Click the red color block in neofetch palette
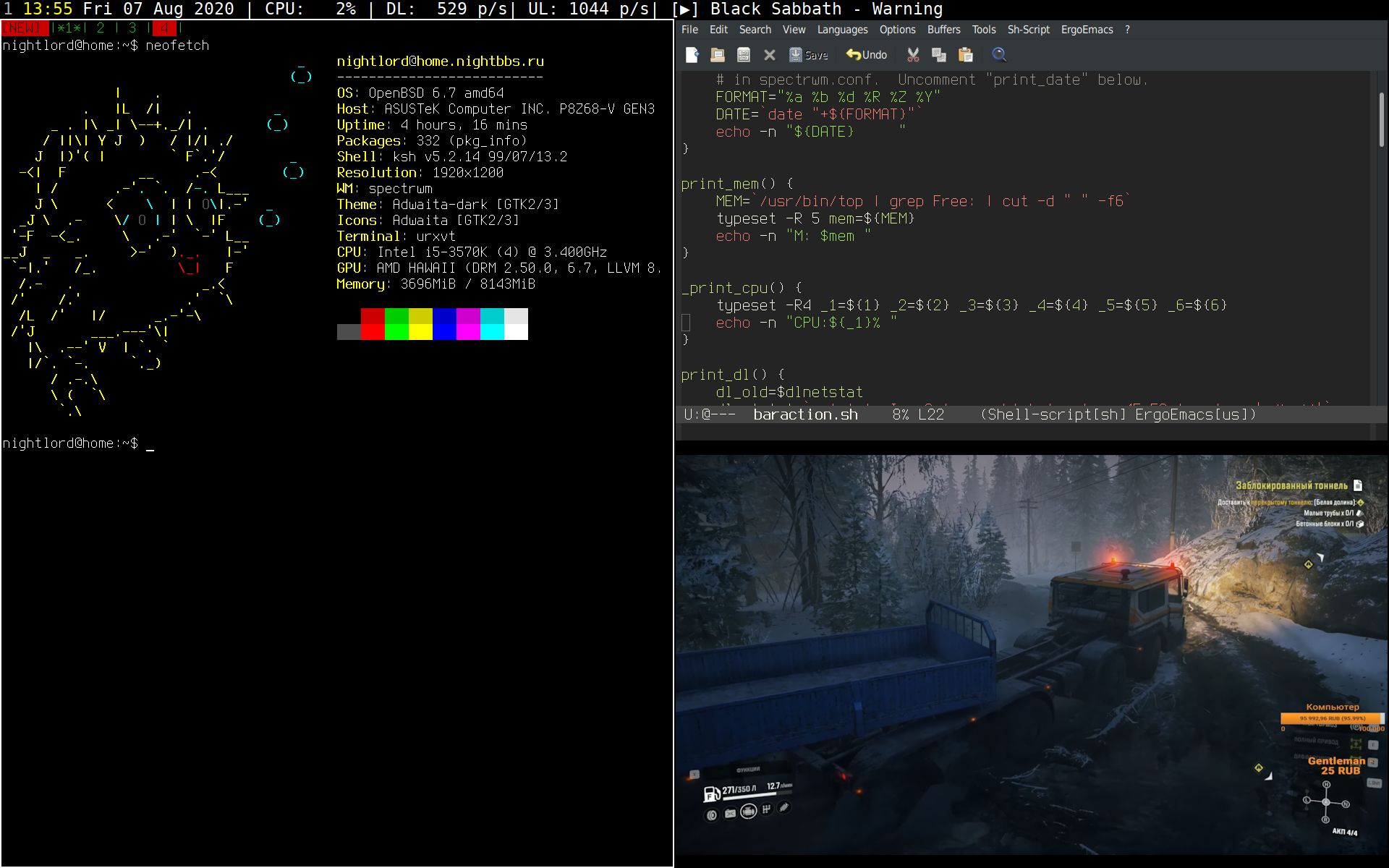The width and height of the screenshot is (1389, 868). tap(373, 324)
